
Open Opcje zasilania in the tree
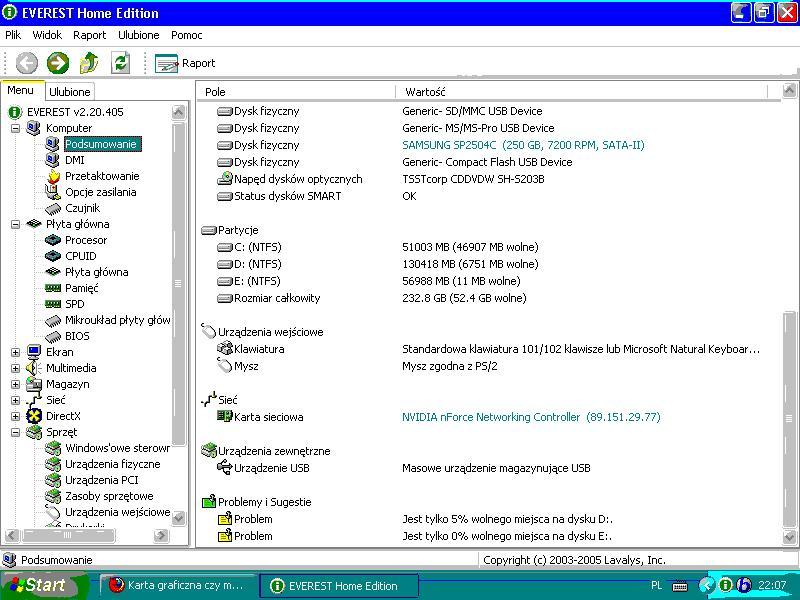point(101,192)
